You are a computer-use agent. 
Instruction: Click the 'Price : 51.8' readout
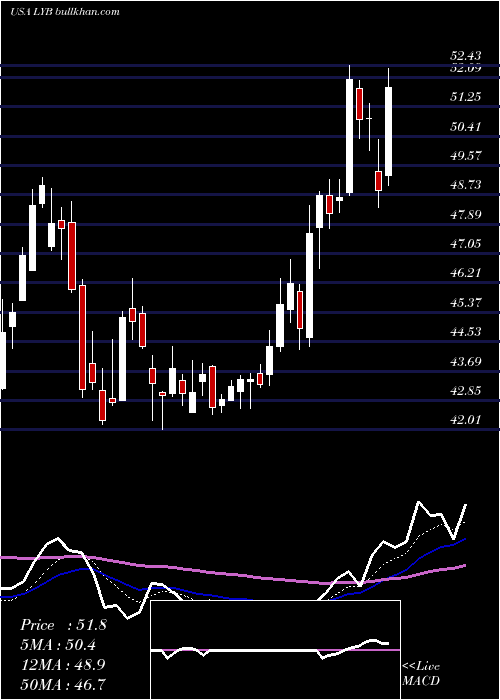point(63,625)
